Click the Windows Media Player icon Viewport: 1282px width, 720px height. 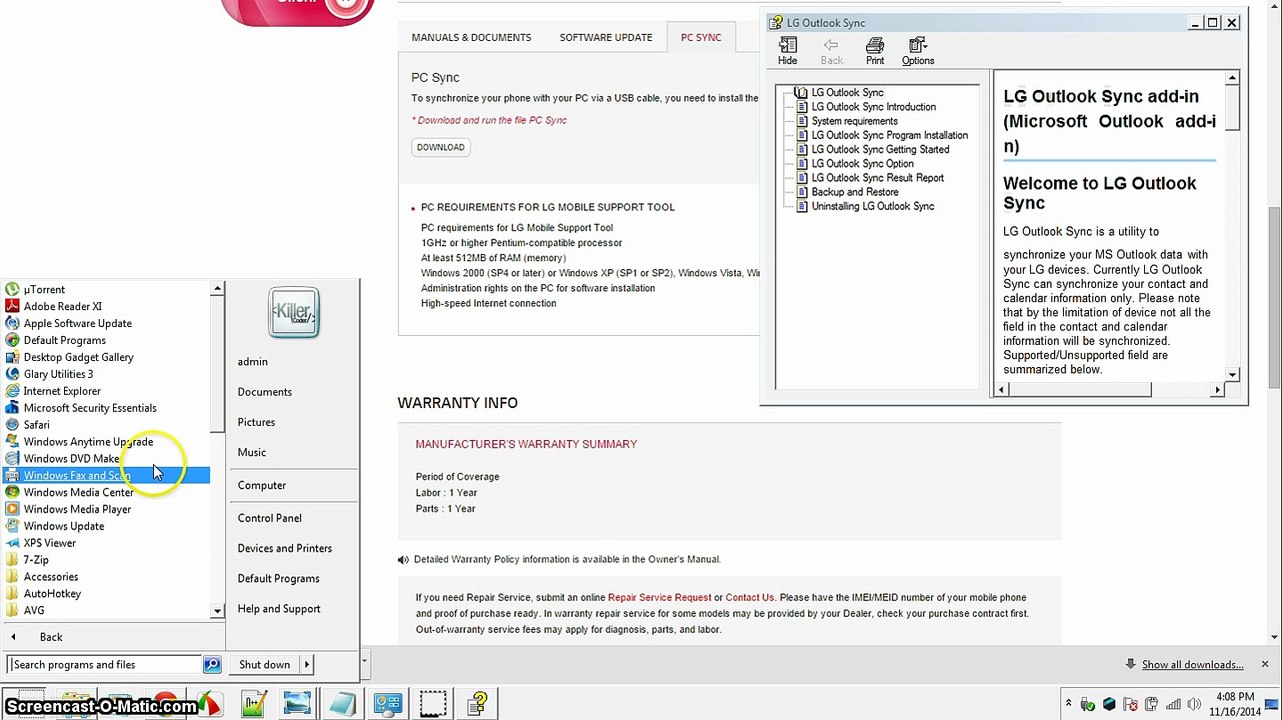(x=12, y=509)
